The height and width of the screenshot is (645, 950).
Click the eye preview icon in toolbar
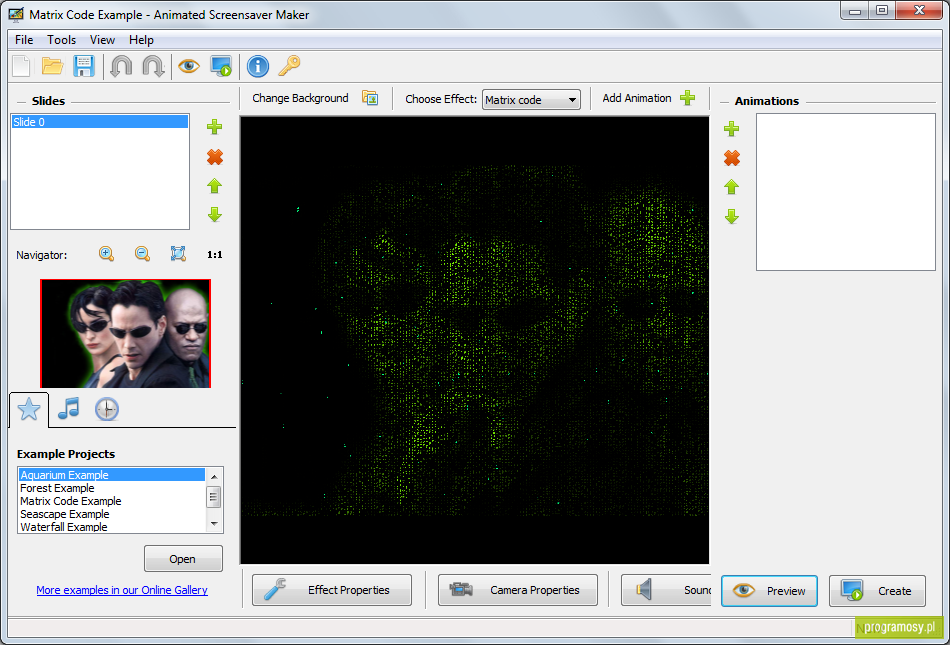pos(189,65)
